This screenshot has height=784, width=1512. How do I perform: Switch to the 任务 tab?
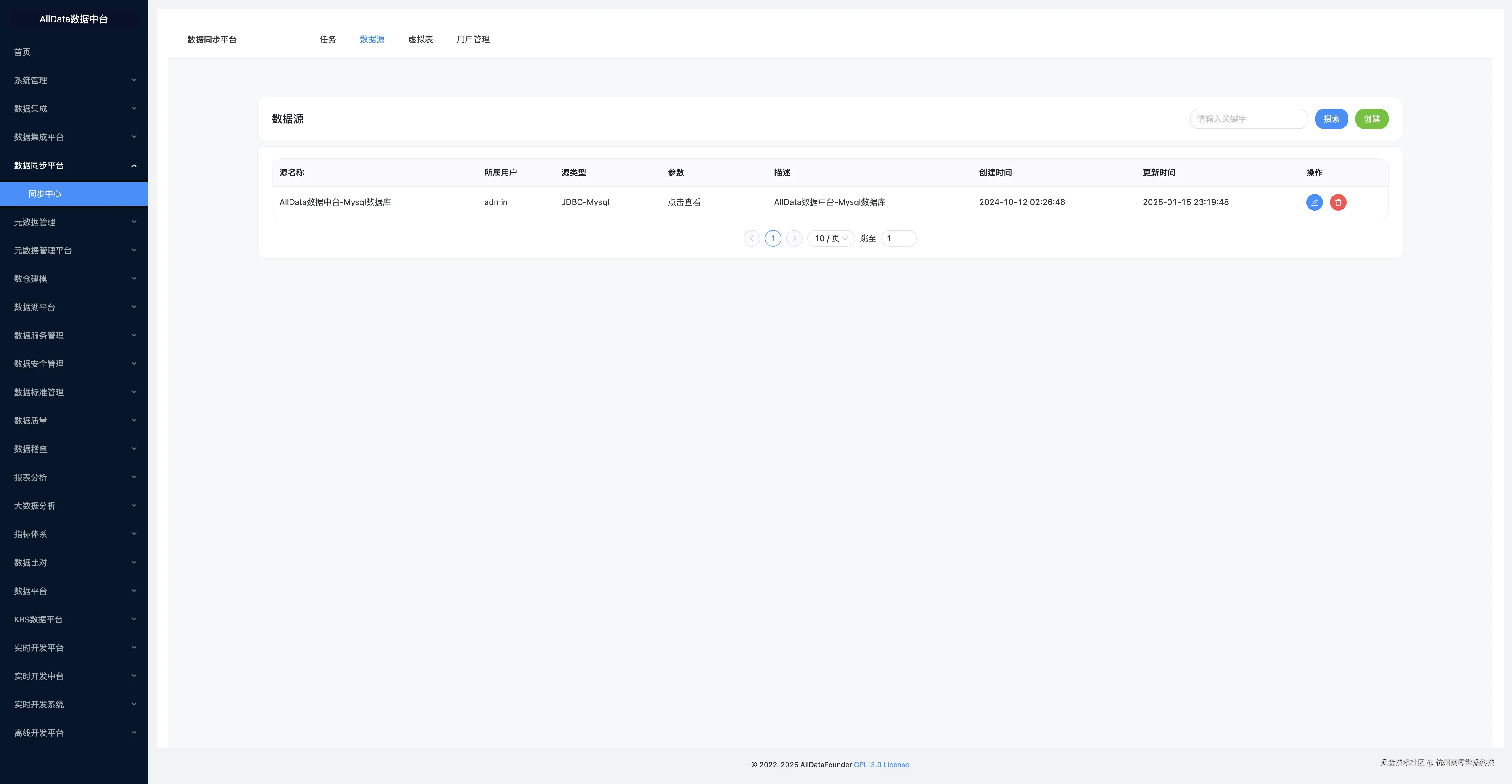tap(328, 39)
